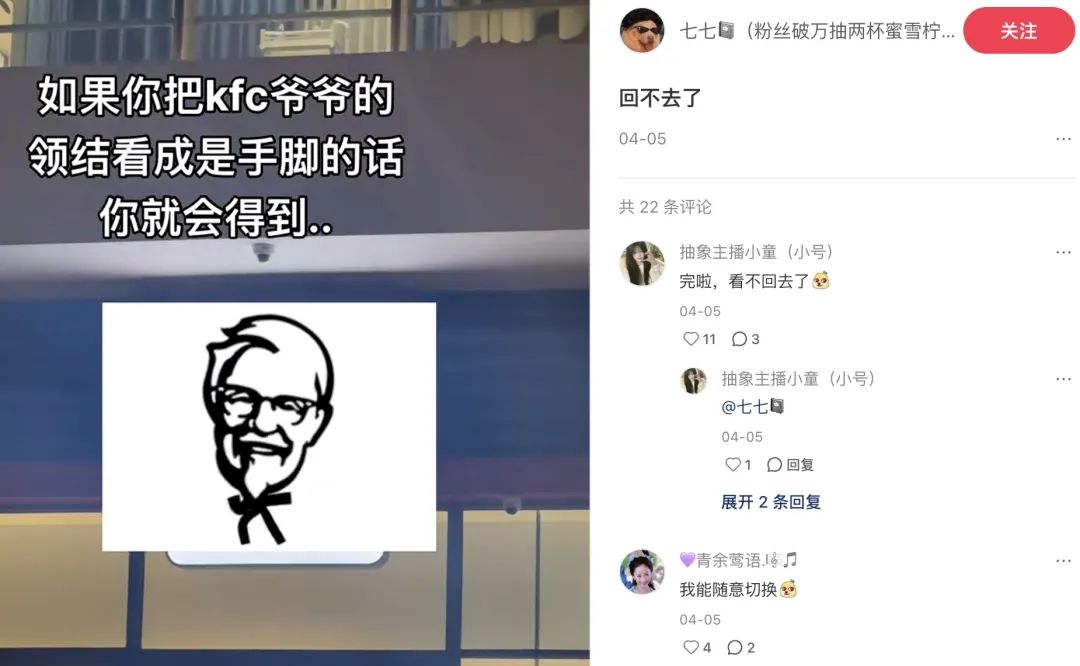This screenshot has width=1080, height=666.
Task: Open replies bubble showing 3
Action: (745, 339)
